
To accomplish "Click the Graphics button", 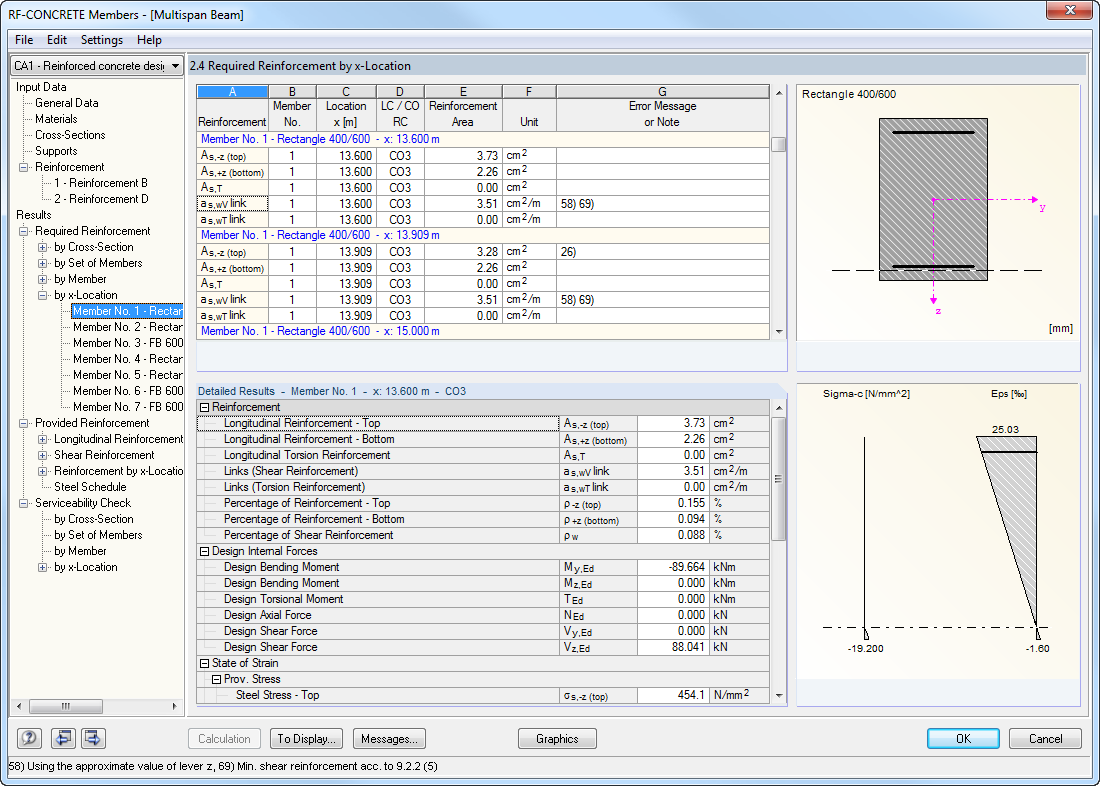I will 557,738.
